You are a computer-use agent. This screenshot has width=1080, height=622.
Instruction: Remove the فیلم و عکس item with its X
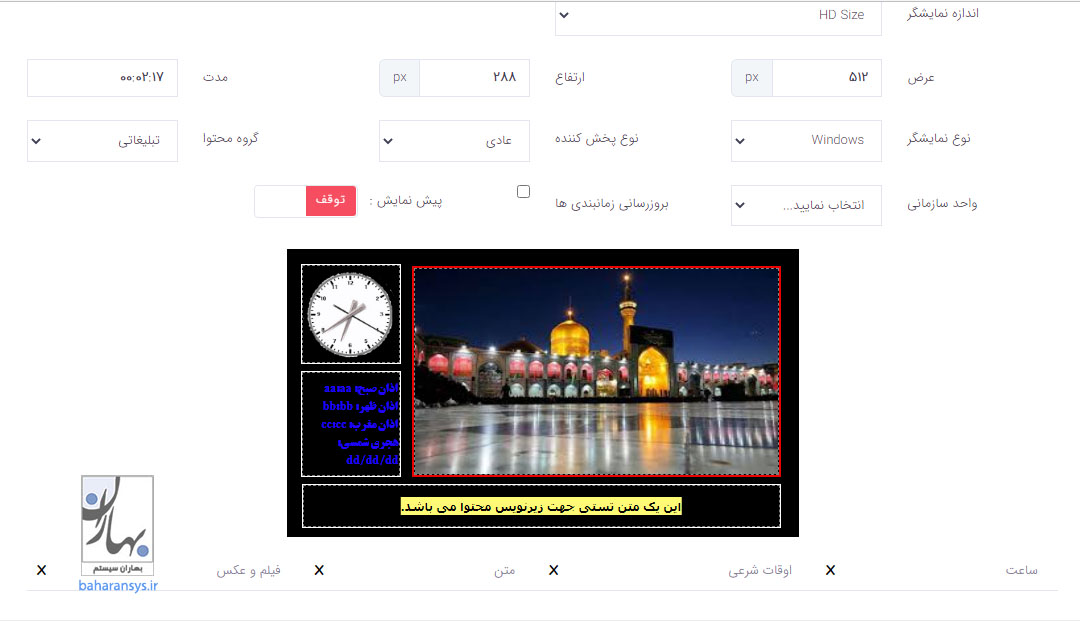pyautogui.click(x=41, y=570)
